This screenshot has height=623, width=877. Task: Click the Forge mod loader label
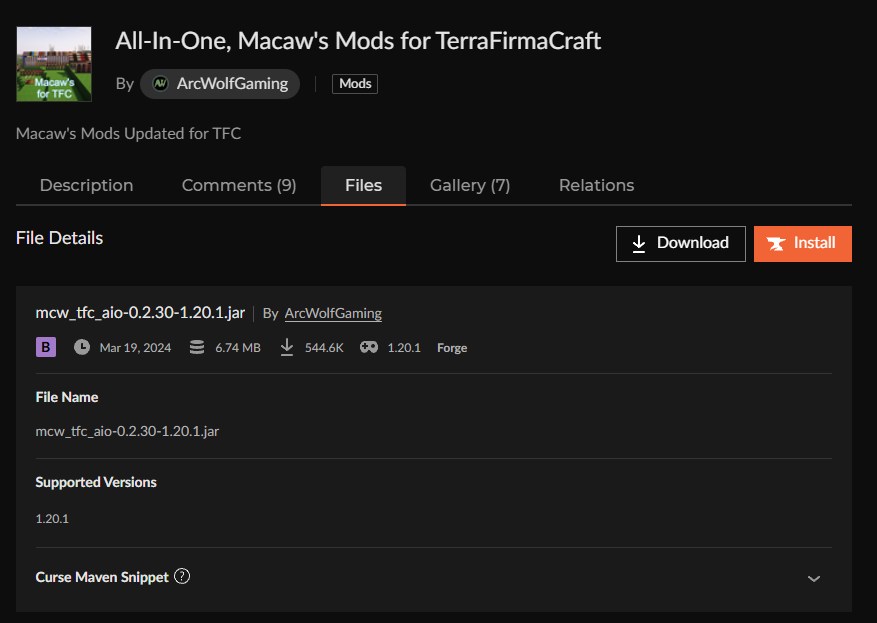point(452,348)
